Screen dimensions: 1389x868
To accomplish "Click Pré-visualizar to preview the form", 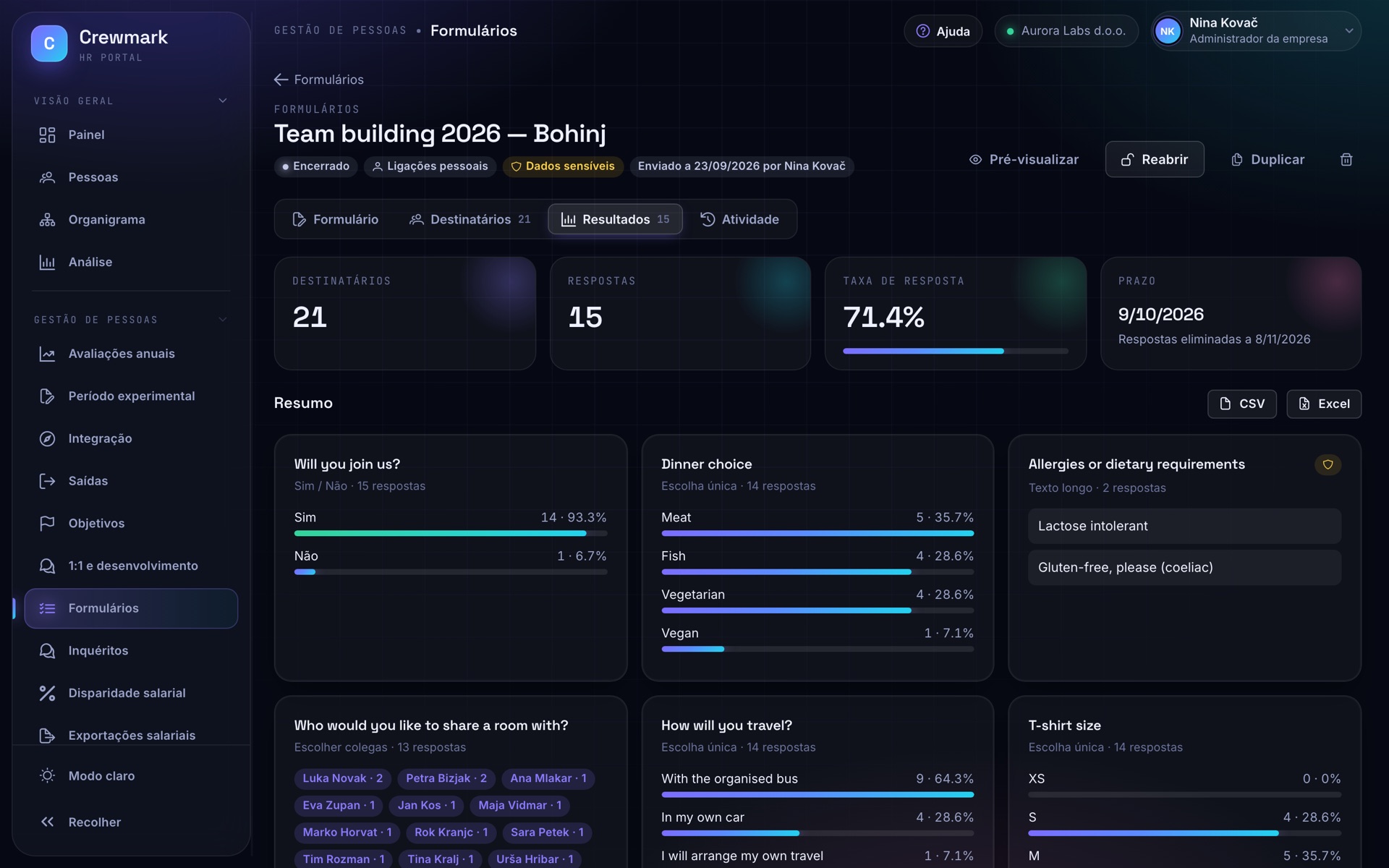I will coord(1024,159).
